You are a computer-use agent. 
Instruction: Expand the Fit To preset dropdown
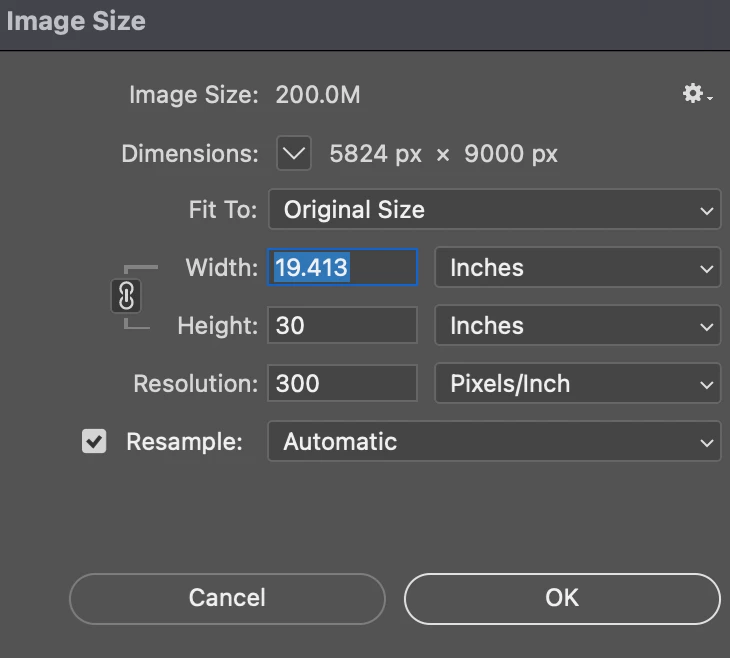(494, 210)
